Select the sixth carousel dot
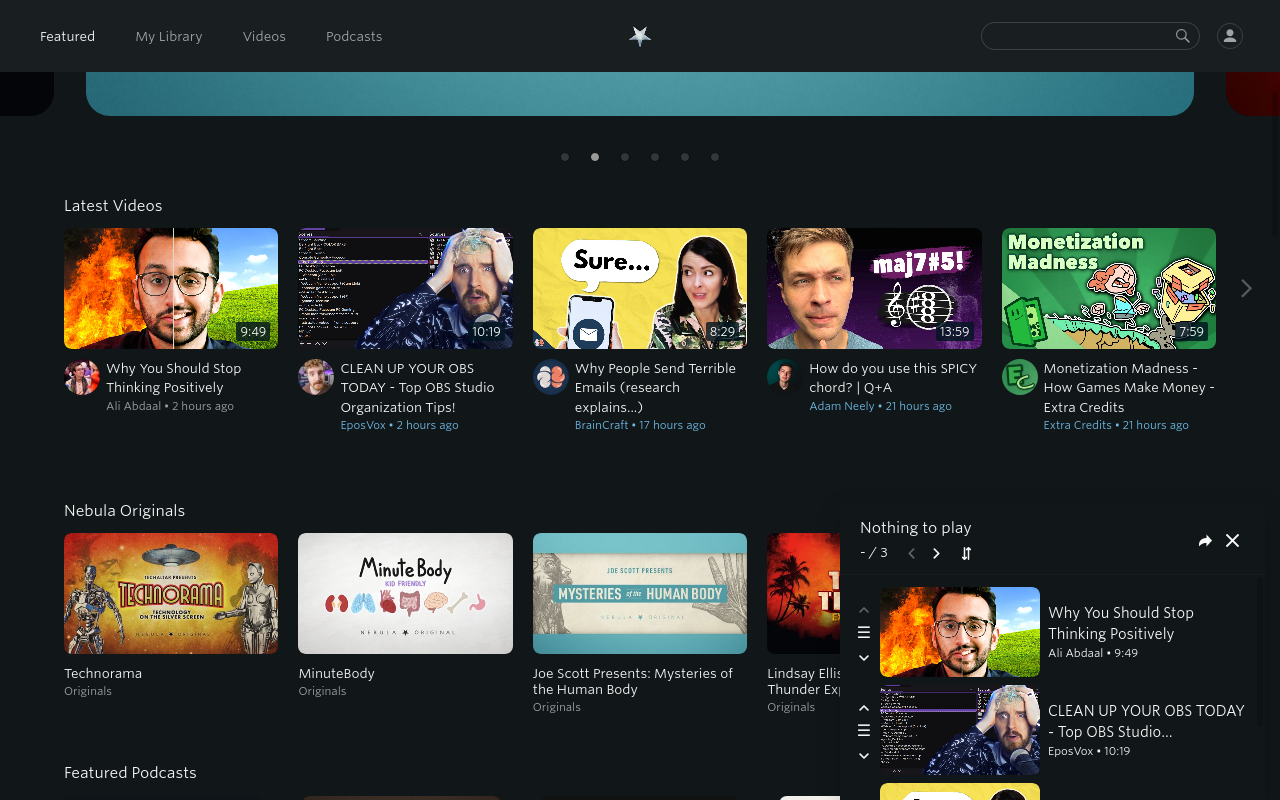Viewport: 1280px width, 800px height. pyautogui.click(x=715, y=157)
